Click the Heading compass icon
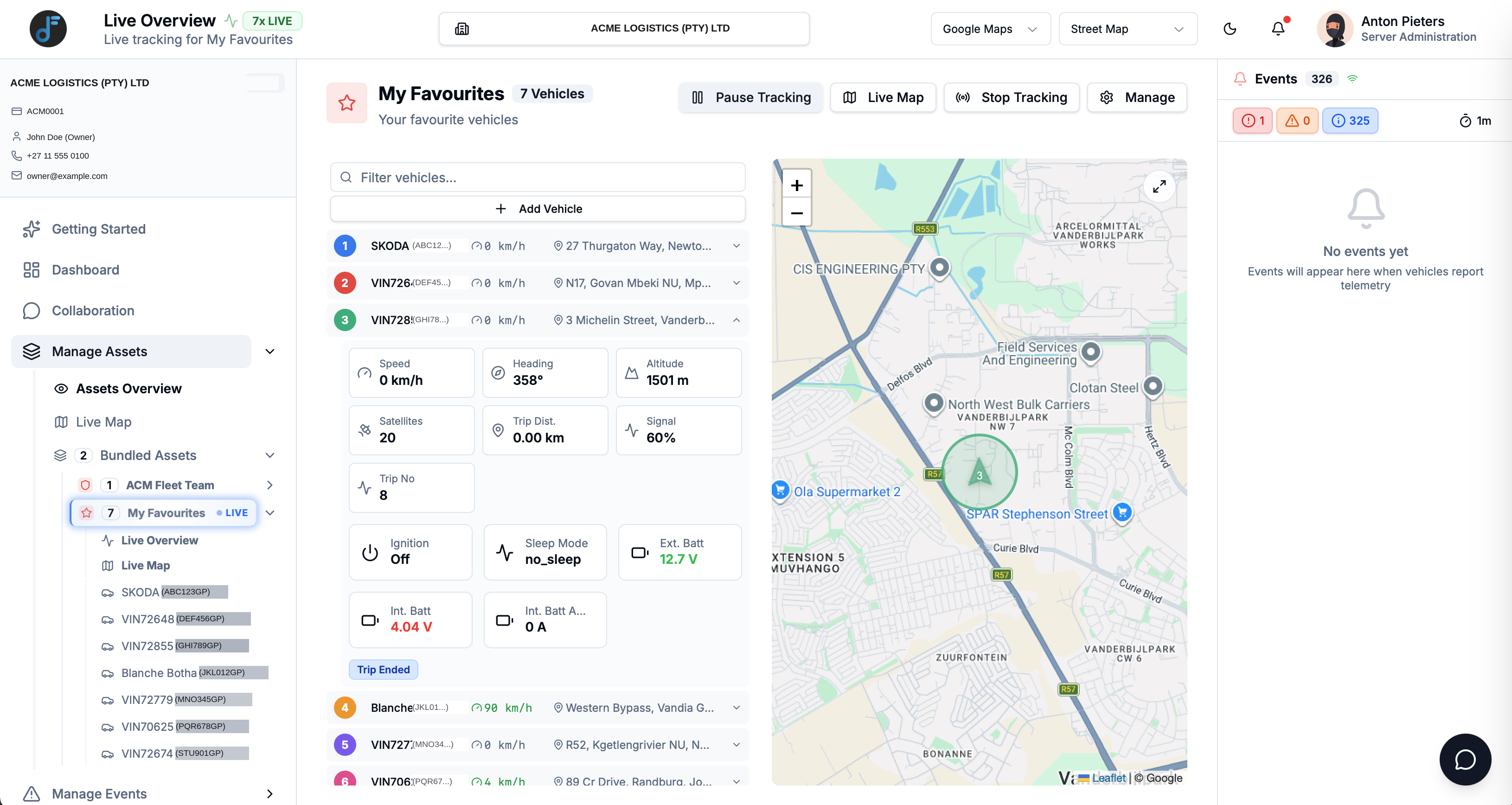This screenshot has height=805, width=1512. pos(498,372)
